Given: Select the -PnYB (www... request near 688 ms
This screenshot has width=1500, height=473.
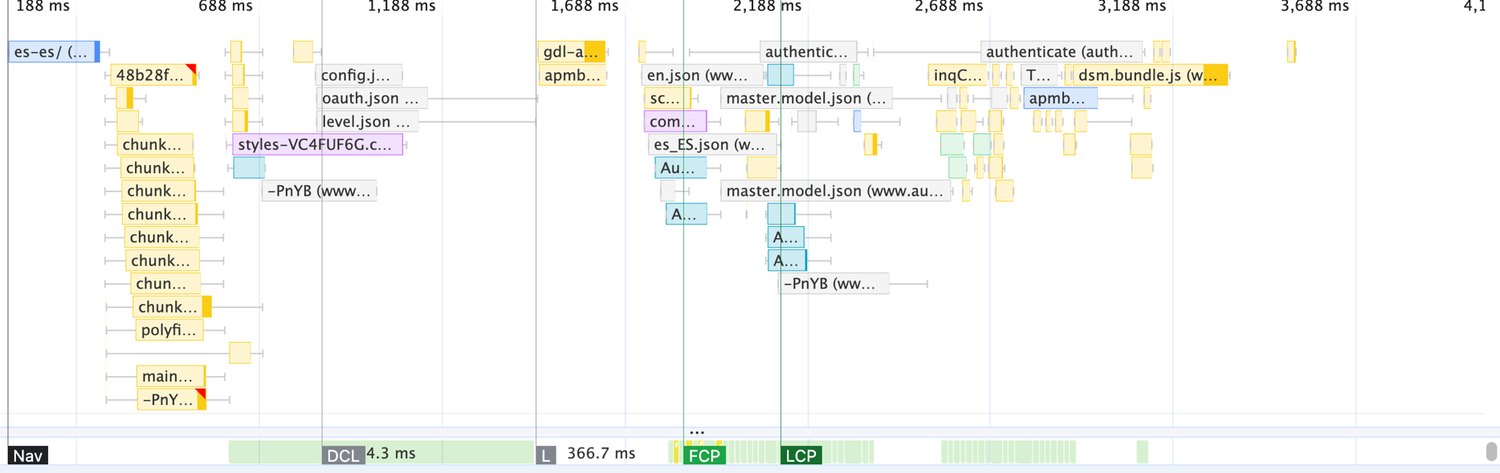Looking at the screenshot, I should tap(319, 191).
